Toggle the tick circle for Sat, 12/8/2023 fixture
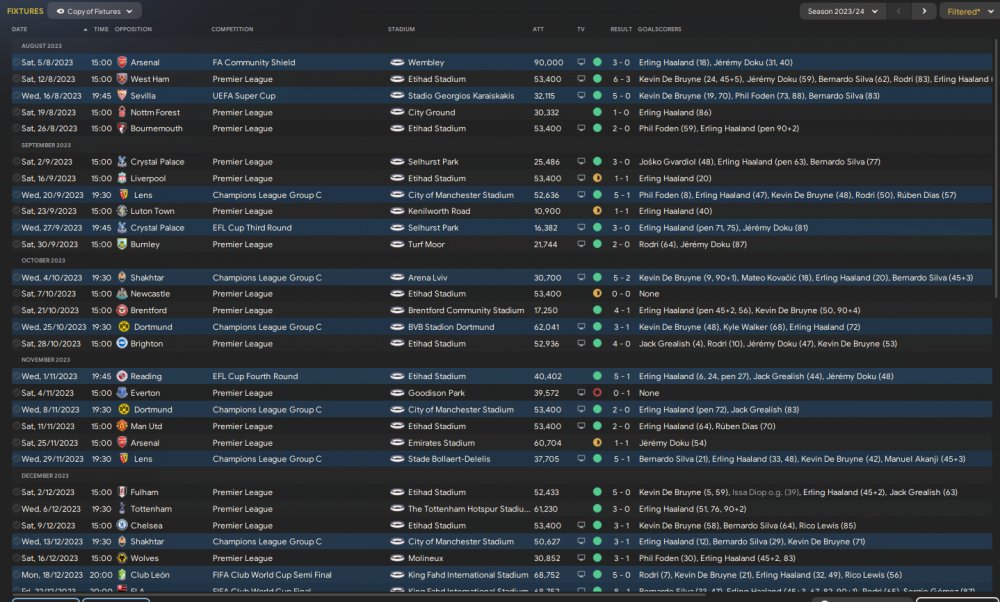The height and width of the screenshot is (602, 1000). pyautogui.click(x=16, y=79)
